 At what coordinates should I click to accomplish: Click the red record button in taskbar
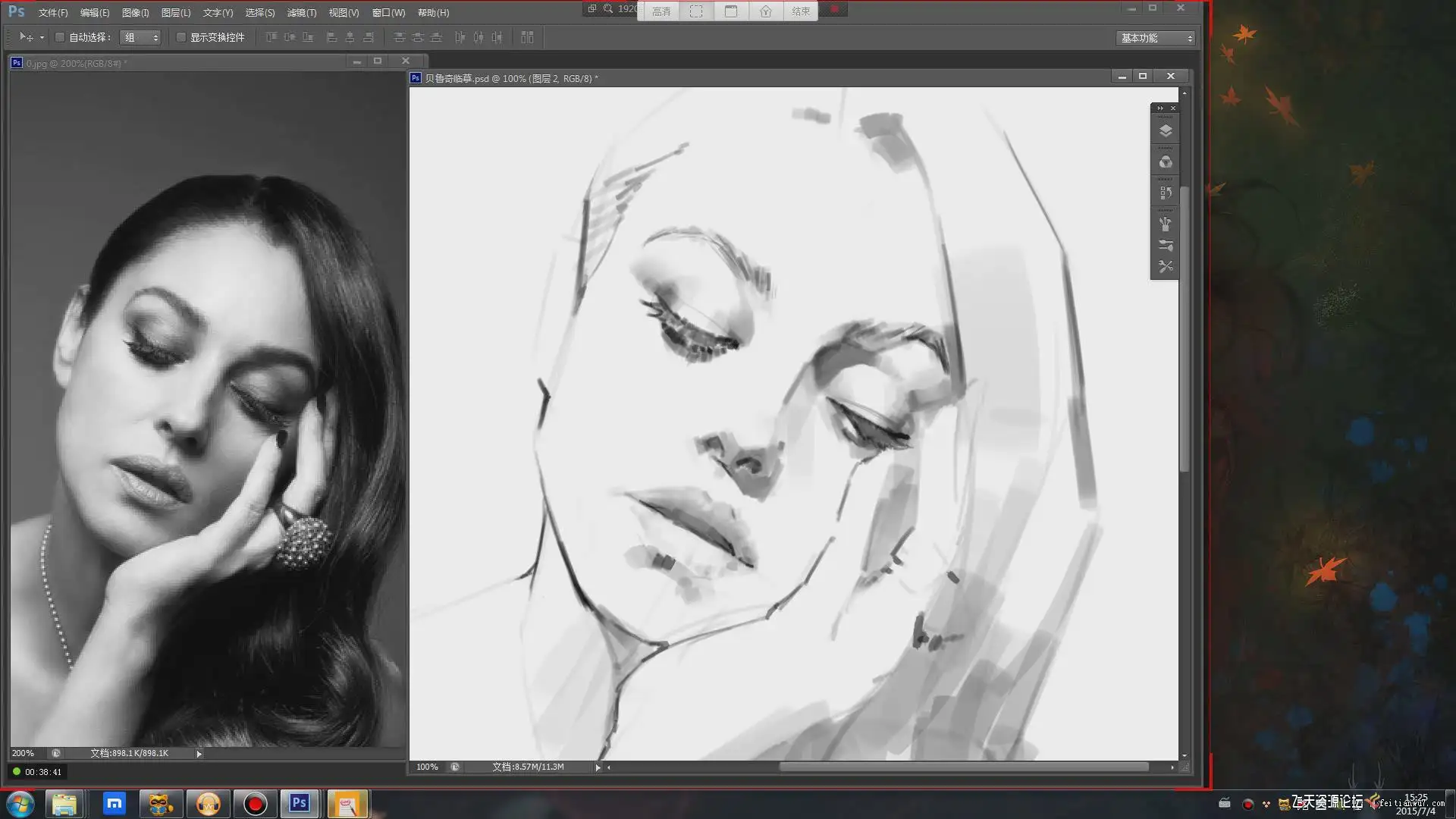[x=255, y=803]
